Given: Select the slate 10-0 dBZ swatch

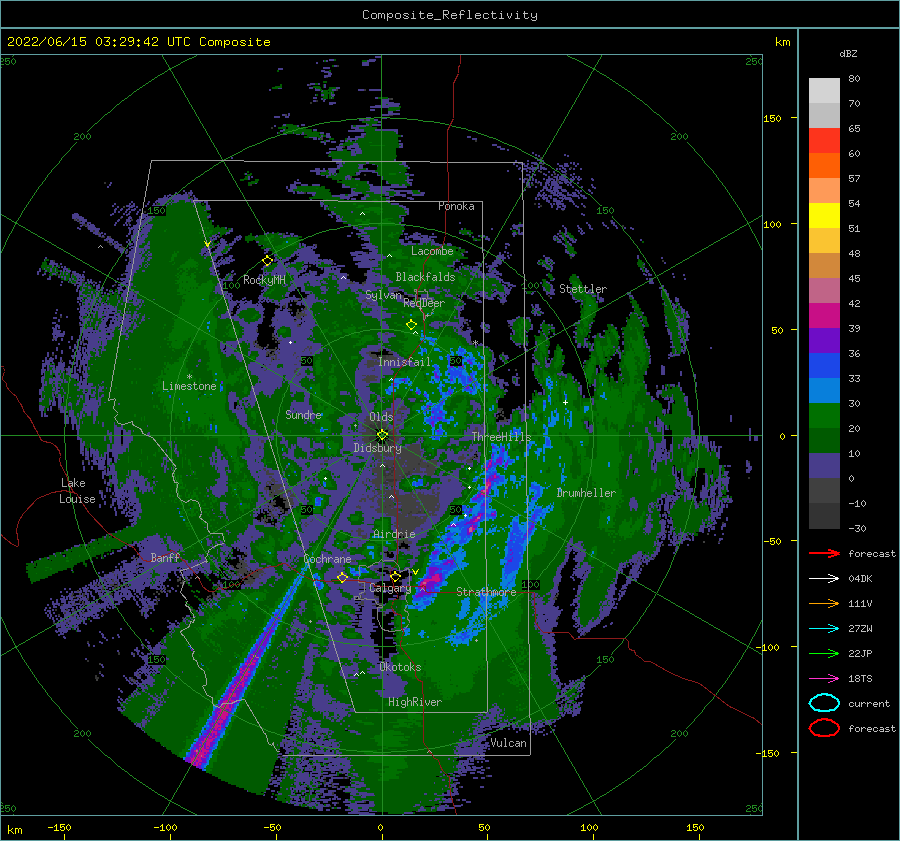Looking at the screenshot, I should (x=824, y=466).
